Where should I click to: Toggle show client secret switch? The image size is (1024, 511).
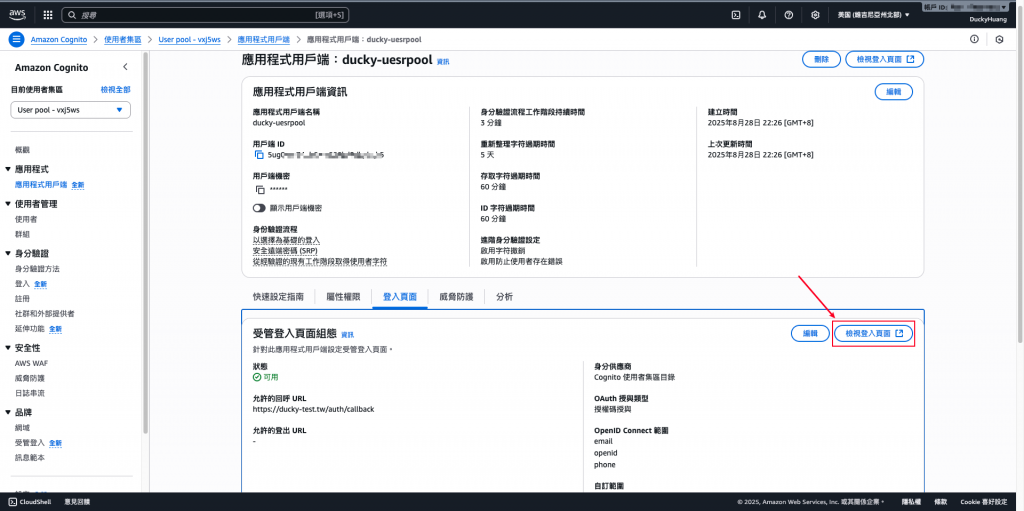pyautogui.click(x=259, y=208)
